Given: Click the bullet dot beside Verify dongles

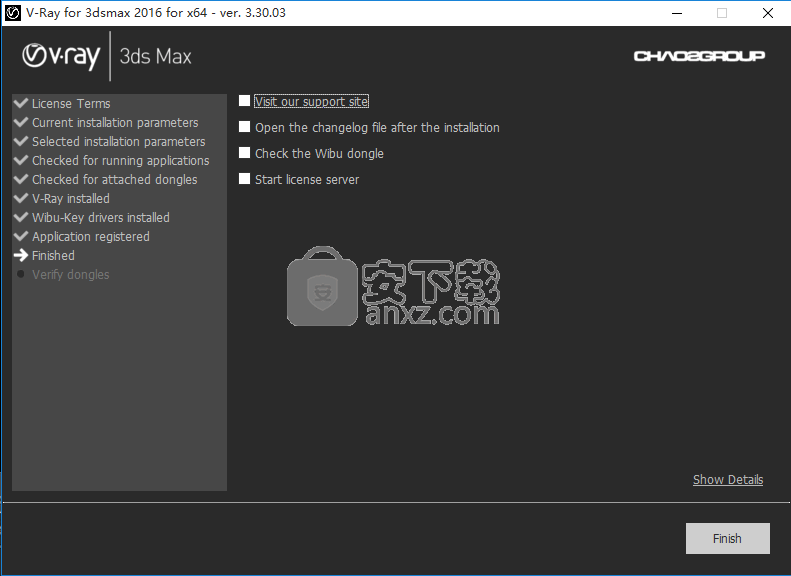Looking at the screenshot, I should [21, 274].
